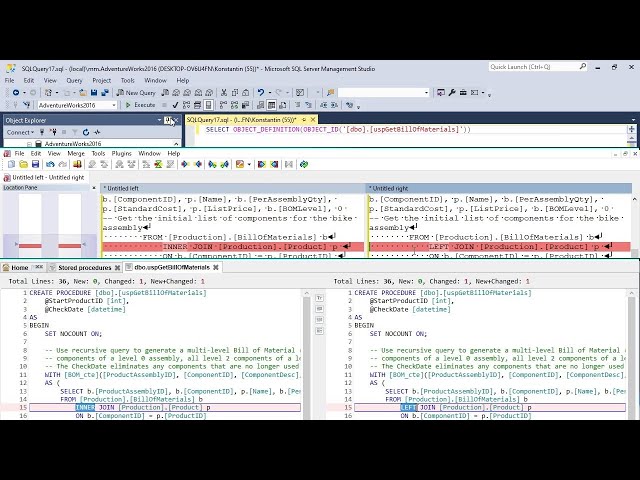Click WinMerge Open folder icon

(23, 164)
